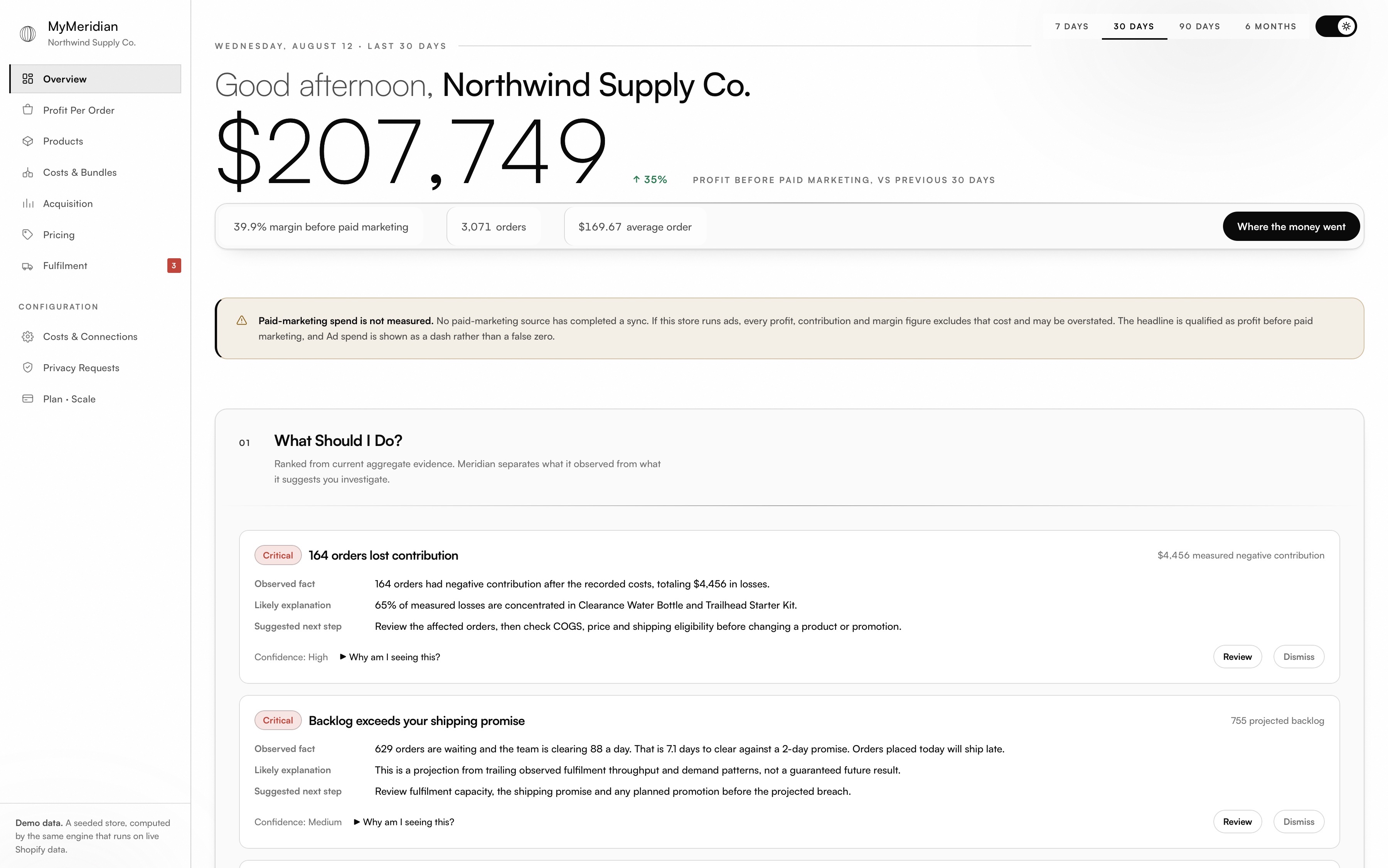Click the warning triangle in marketing alert
The image size is (1388, 868).
pos(242,320)
